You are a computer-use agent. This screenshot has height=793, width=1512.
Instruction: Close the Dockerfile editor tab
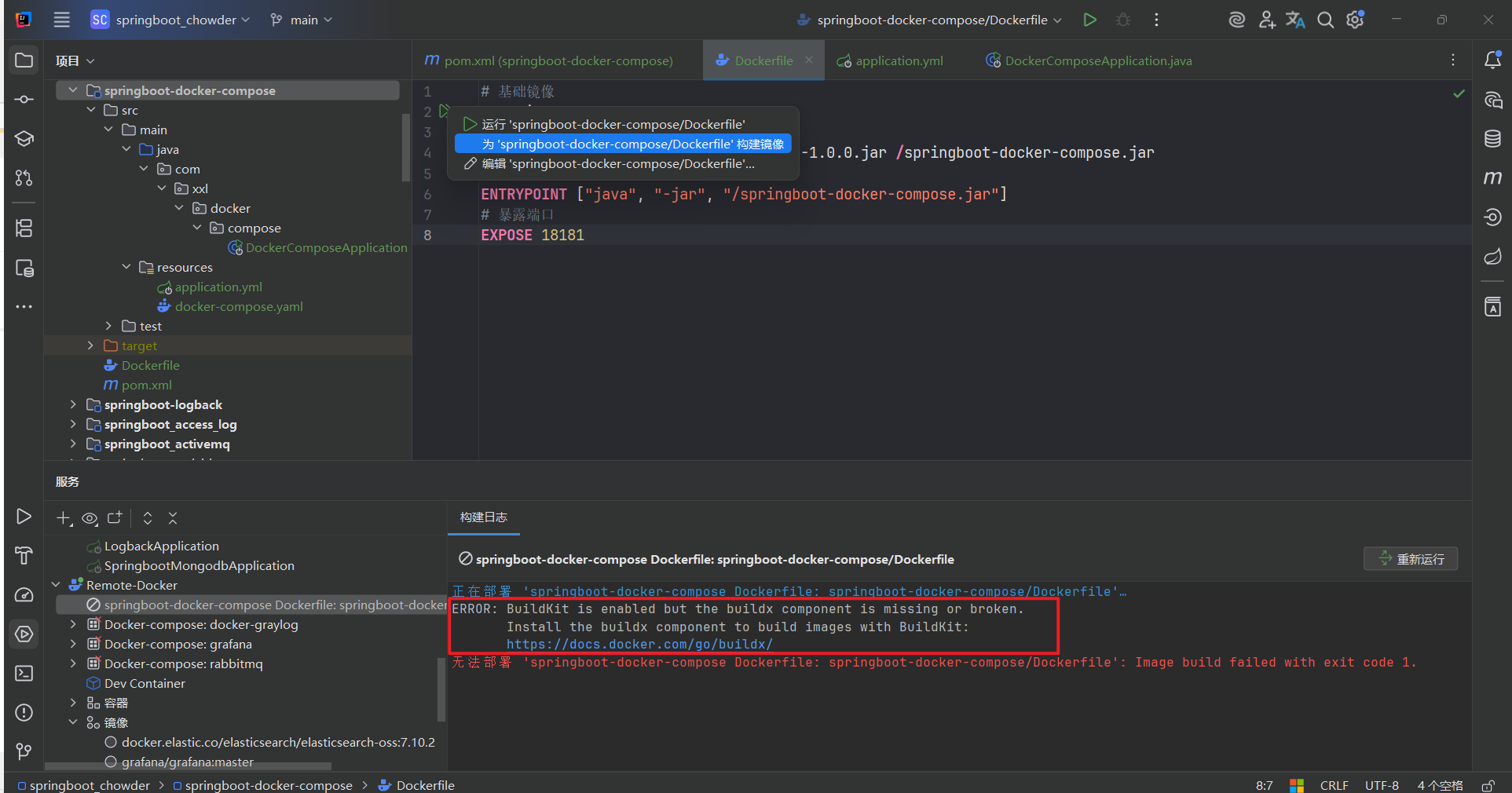coord(809,60)
